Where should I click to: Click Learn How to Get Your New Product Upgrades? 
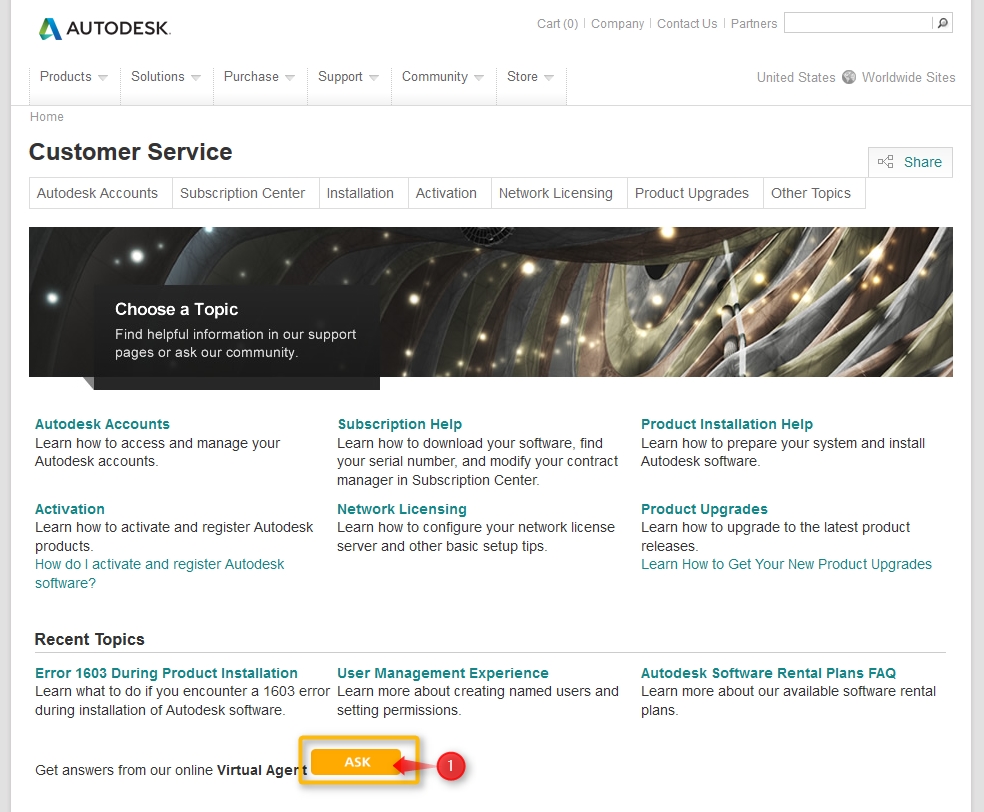coord(786,564)
